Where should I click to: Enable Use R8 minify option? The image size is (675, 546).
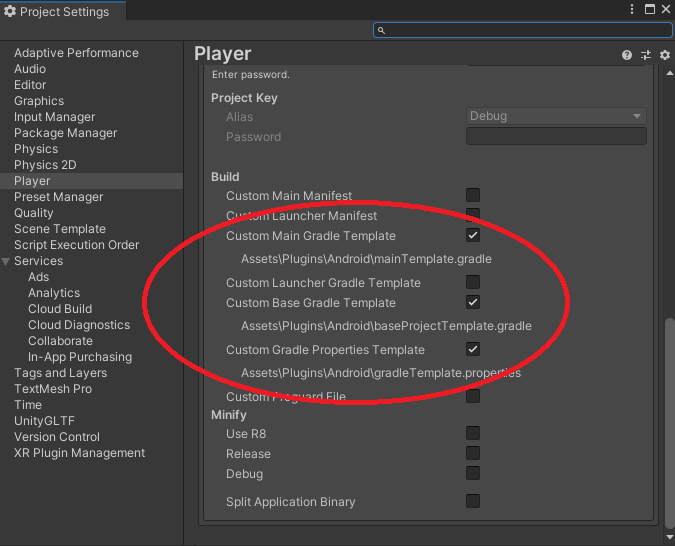click(x=473, y=433)
